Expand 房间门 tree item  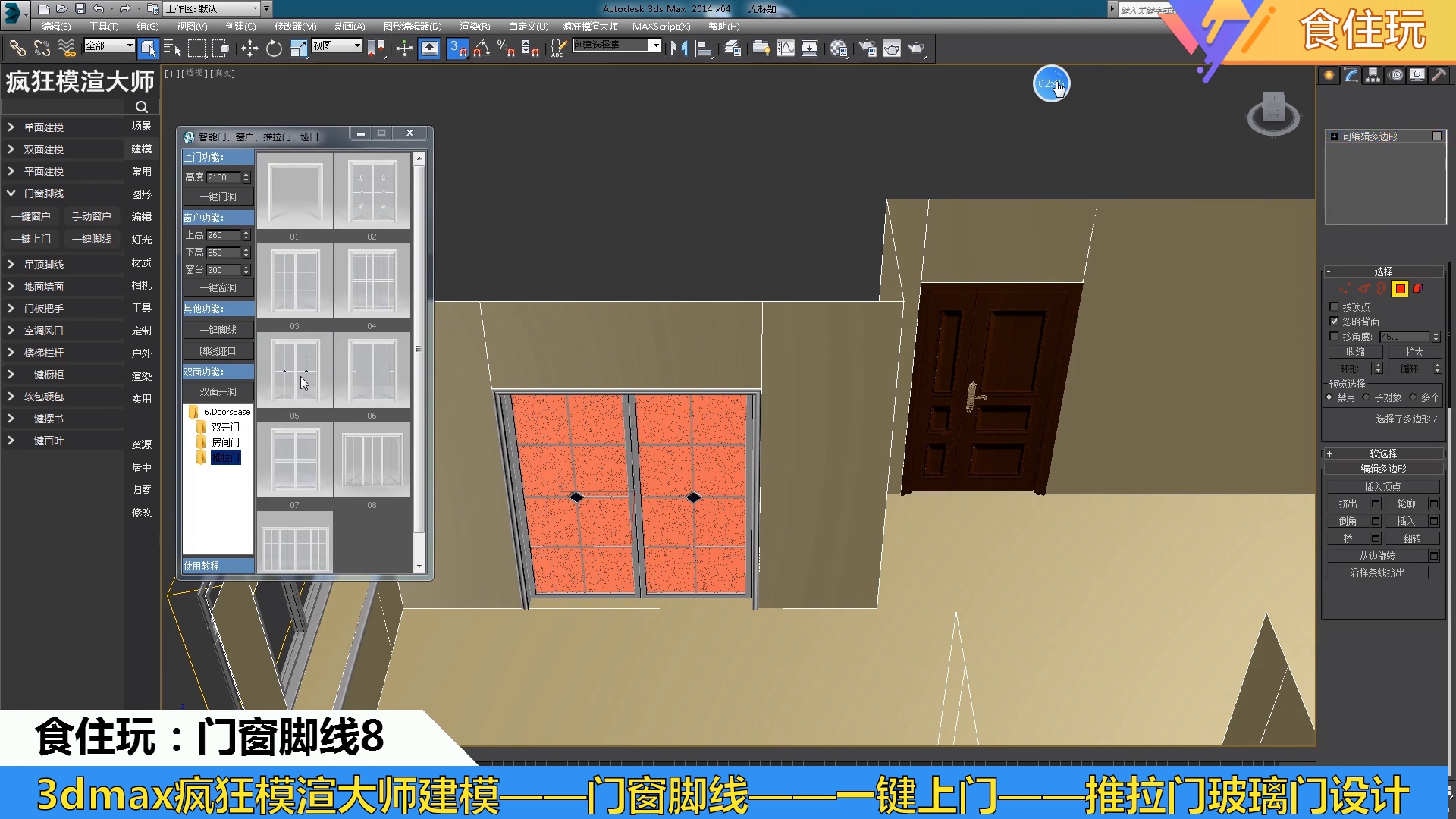click(223, 441)
